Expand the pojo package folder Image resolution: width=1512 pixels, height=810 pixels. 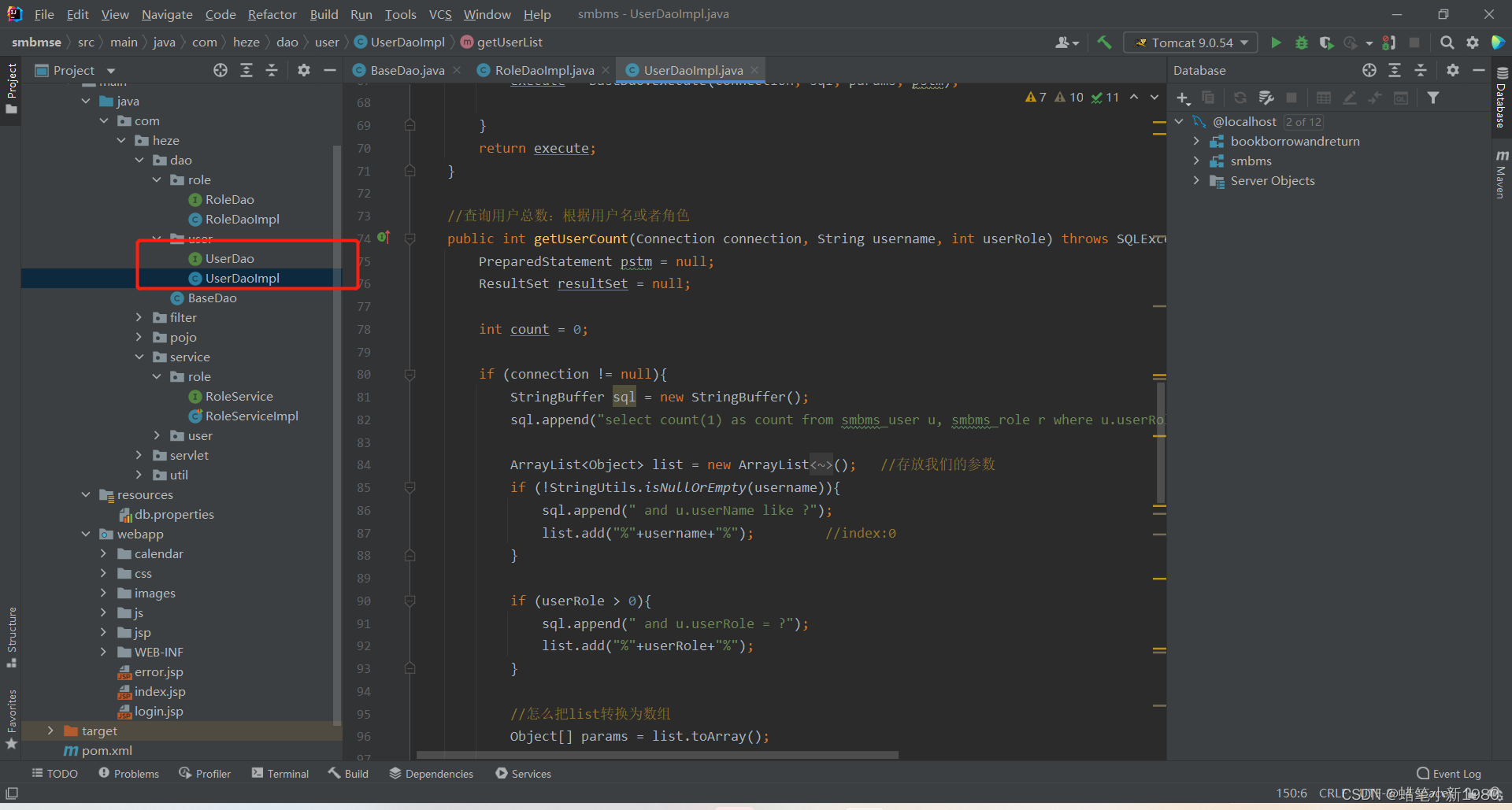pyautogui.click(x=139, y=337)
